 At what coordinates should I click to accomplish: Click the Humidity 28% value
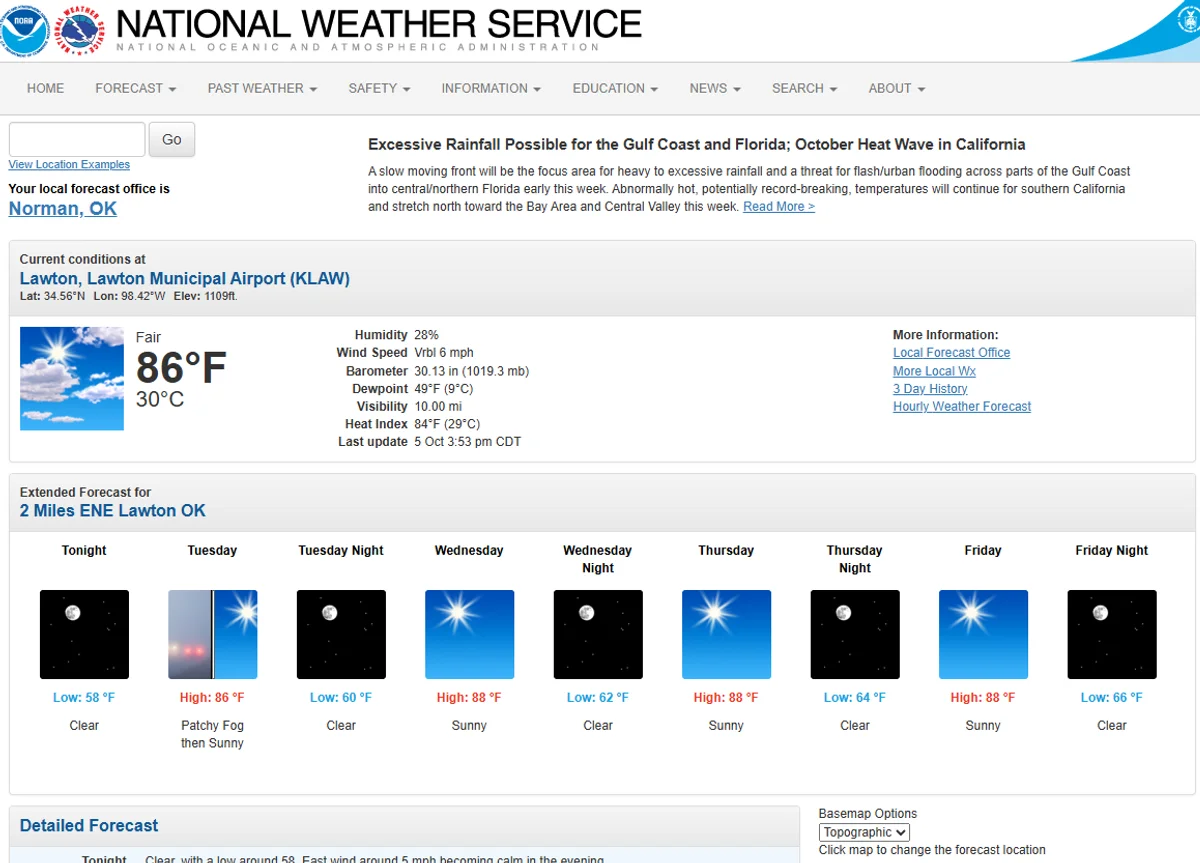426,335
